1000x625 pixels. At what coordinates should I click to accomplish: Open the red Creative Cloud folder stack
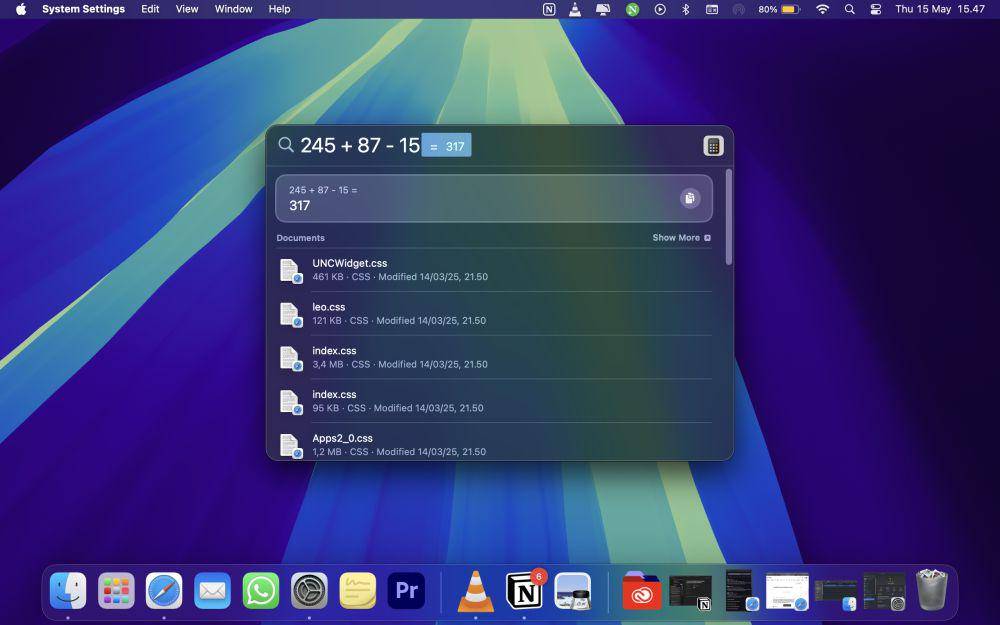coord(642,591)
